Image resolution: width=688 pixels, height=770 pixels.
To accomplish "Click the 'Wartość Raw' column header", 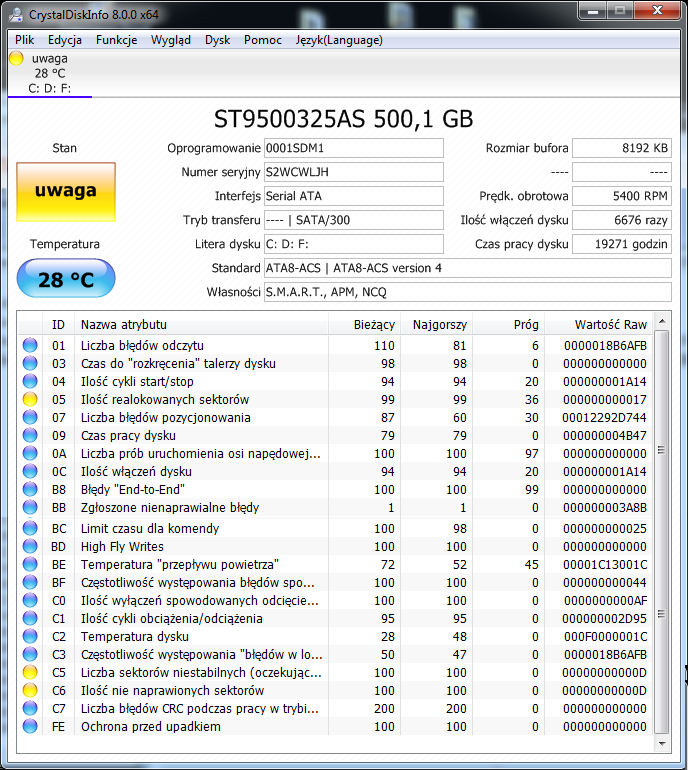I will tap(599, 325).
